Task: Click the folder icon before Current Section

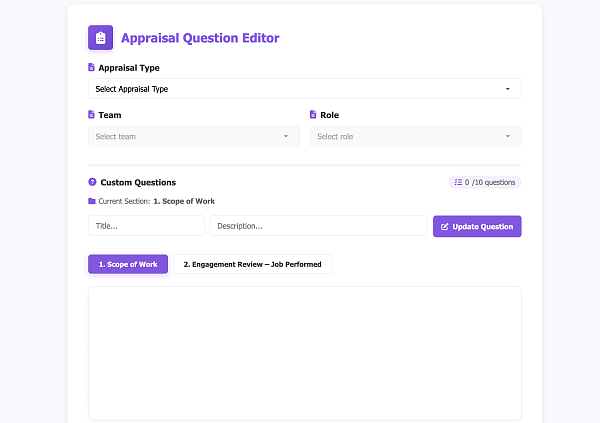Action: coord(92,201)
